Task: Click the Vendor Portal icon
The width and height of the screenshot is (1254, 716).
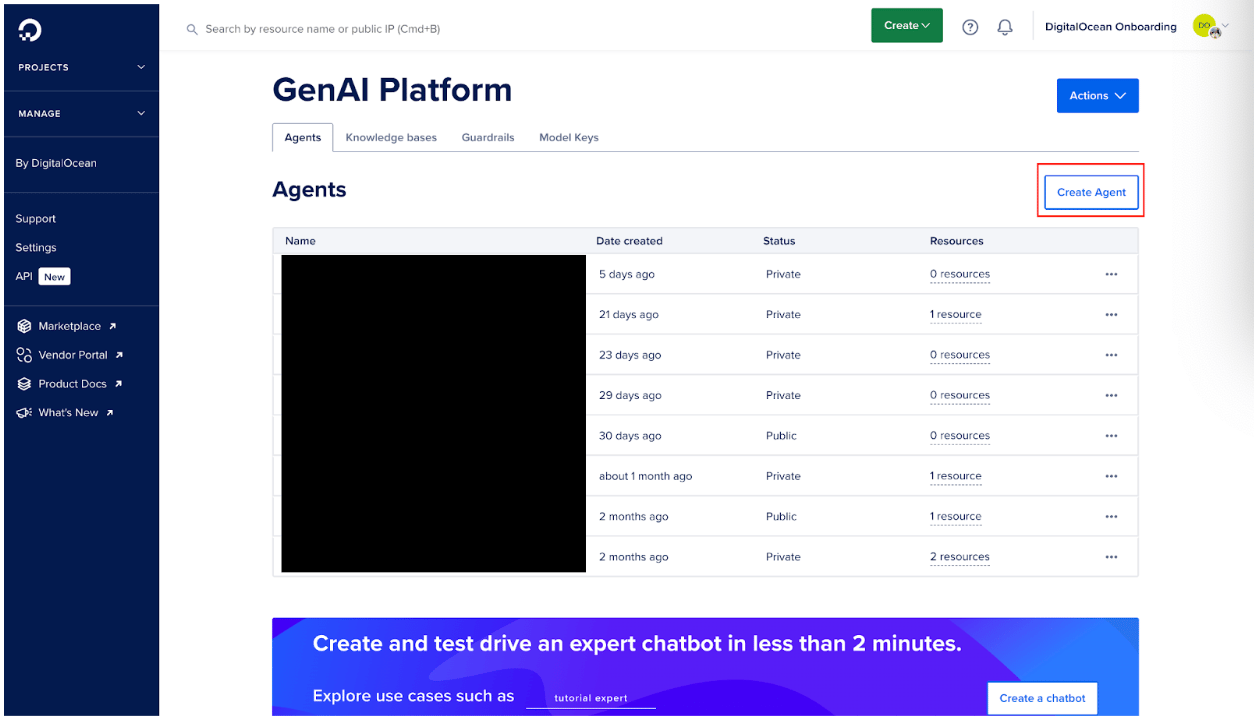Action: 24,355
